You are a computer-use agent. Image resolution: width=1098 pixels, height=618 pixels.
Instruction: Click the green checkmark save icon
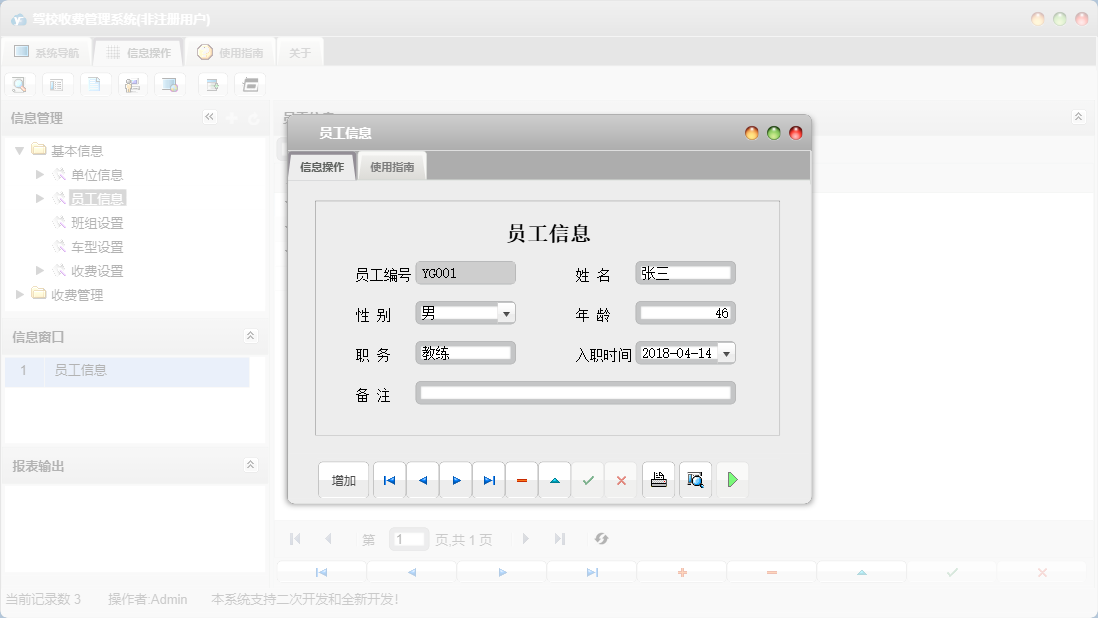pos(588,481)
